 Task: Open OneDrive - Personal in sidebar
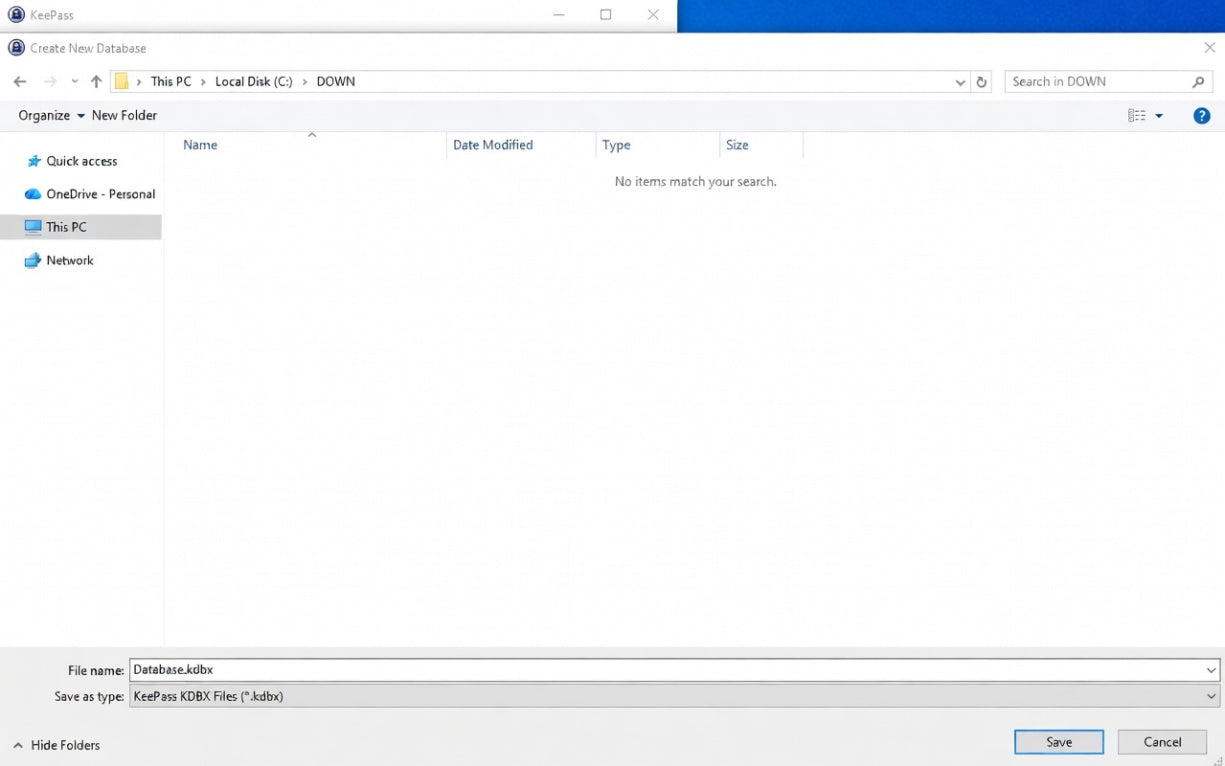[100, 194]
